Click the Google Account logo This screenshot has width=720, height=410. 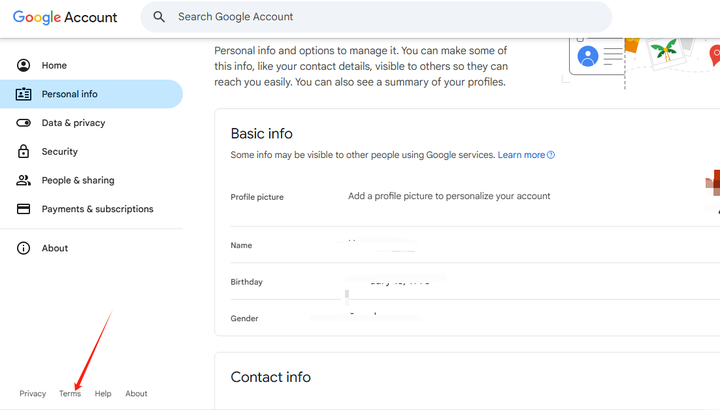point(65,17)
